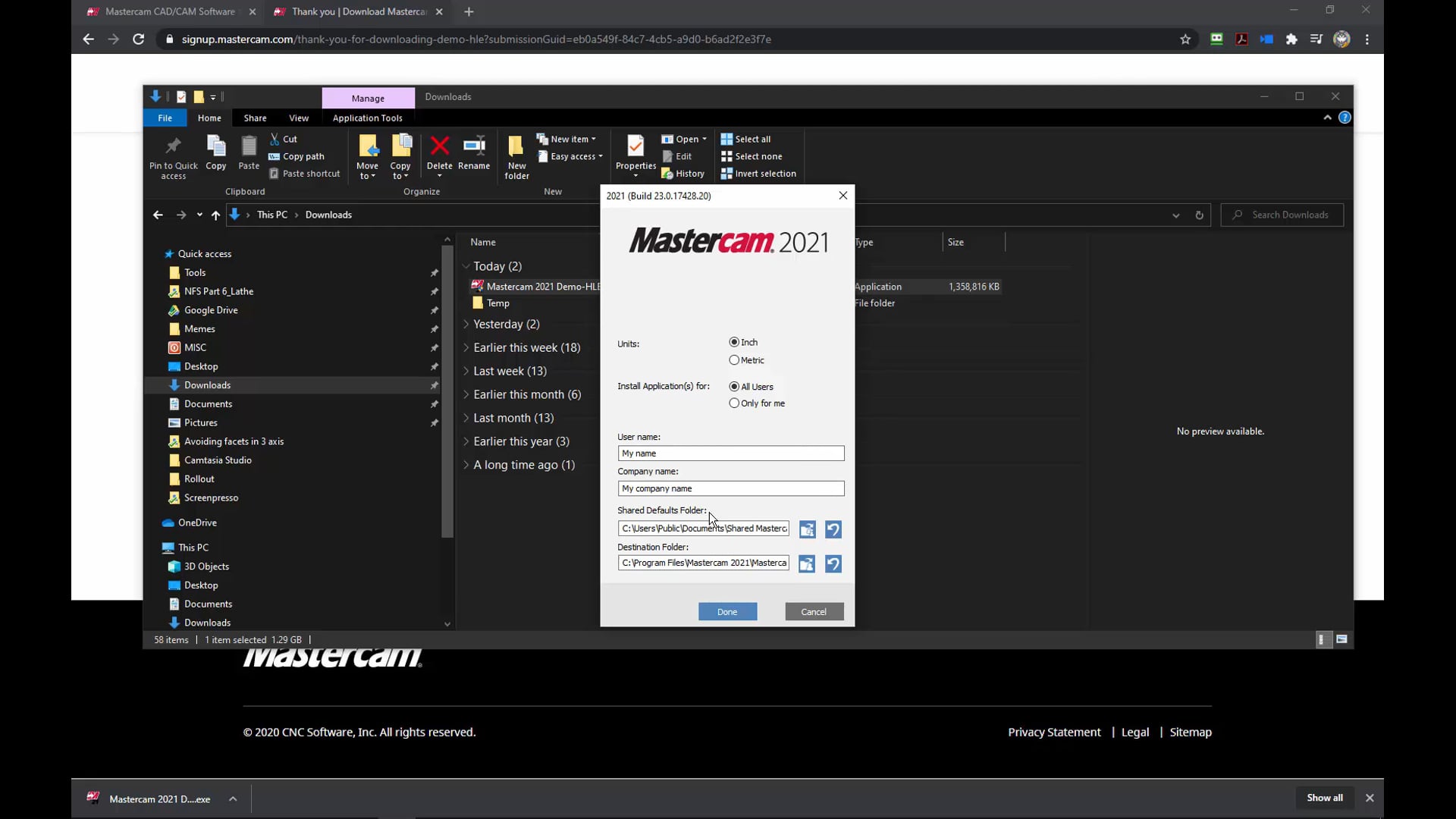The image size is (1456, 819).
Task: Open Google Drive in Quick access
Action: [211, 310]
